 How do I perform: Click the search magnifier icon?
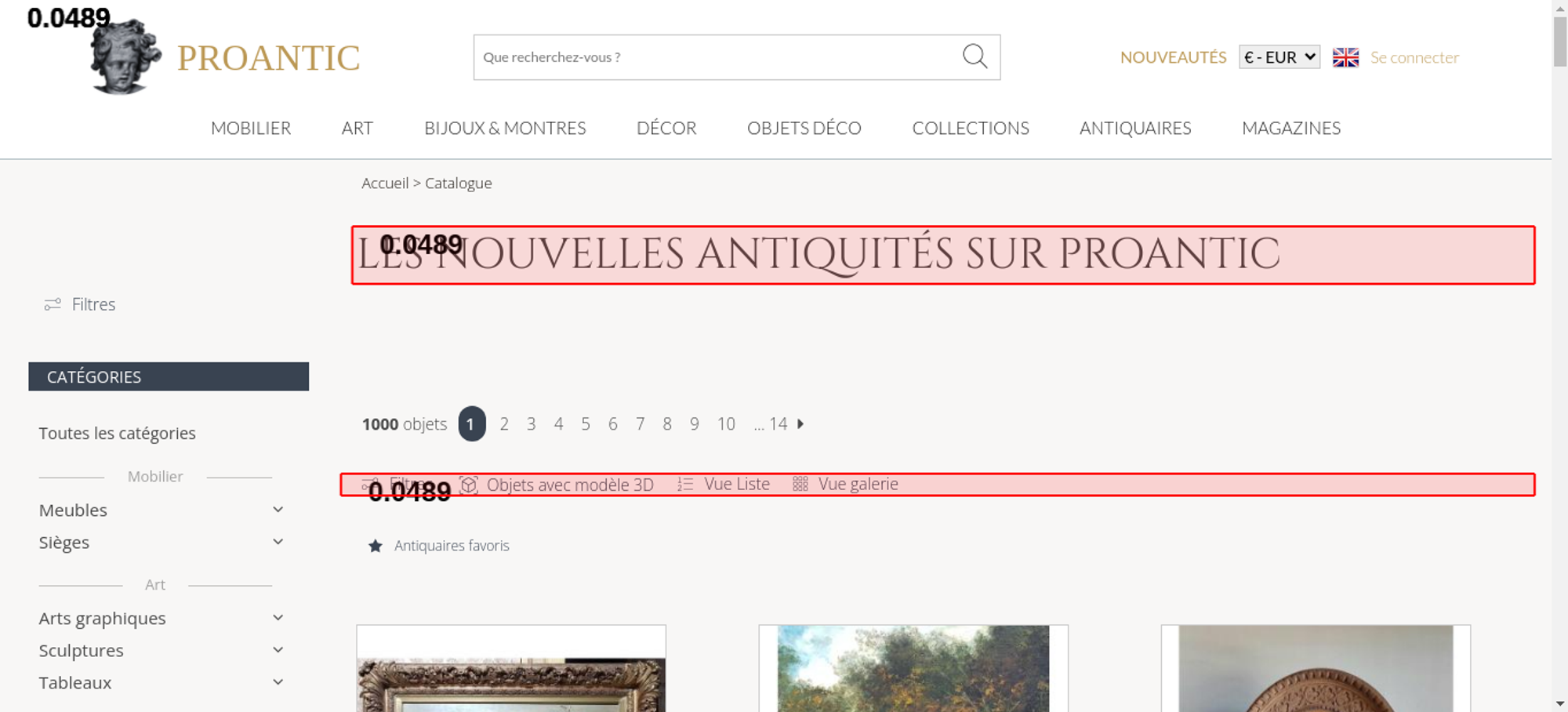point(975,56)
